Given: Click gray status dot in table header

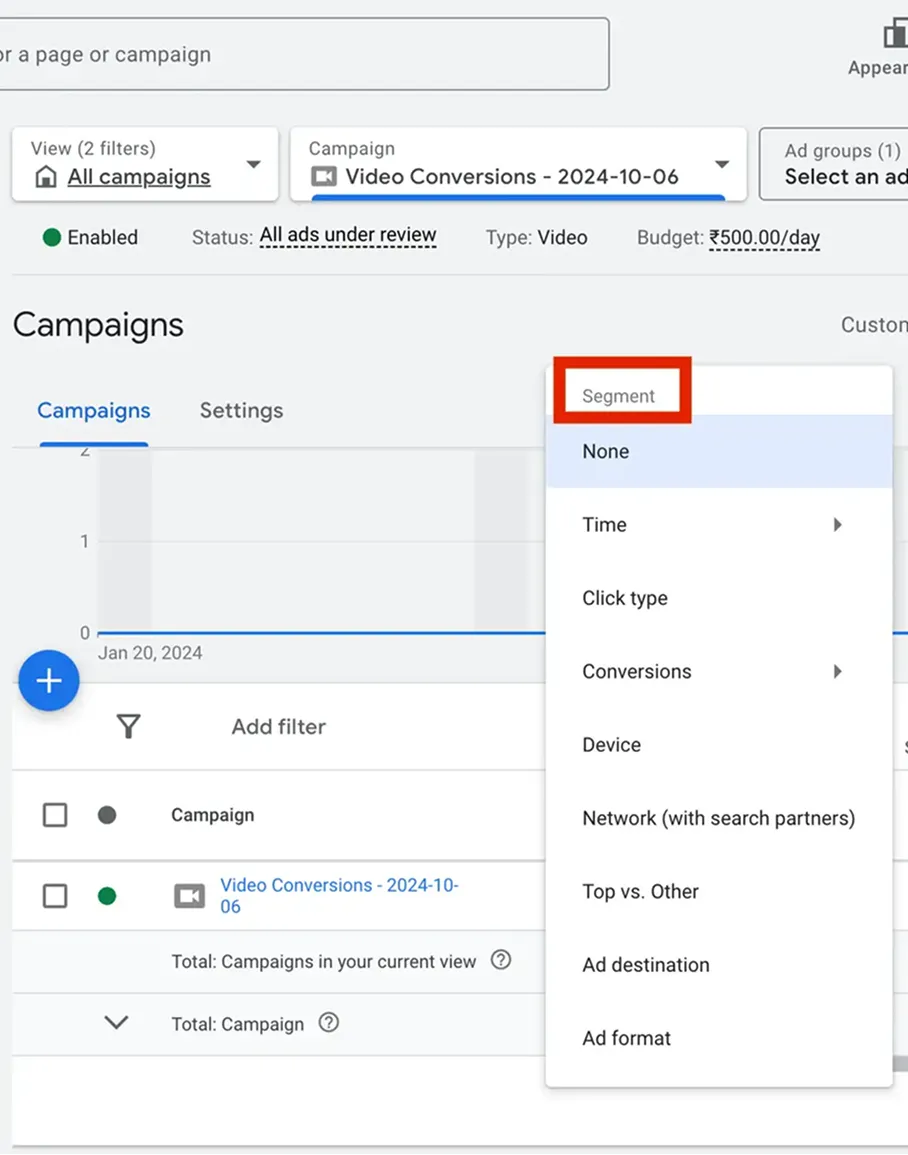Looking at the screenshot, I should pos(107,815).
